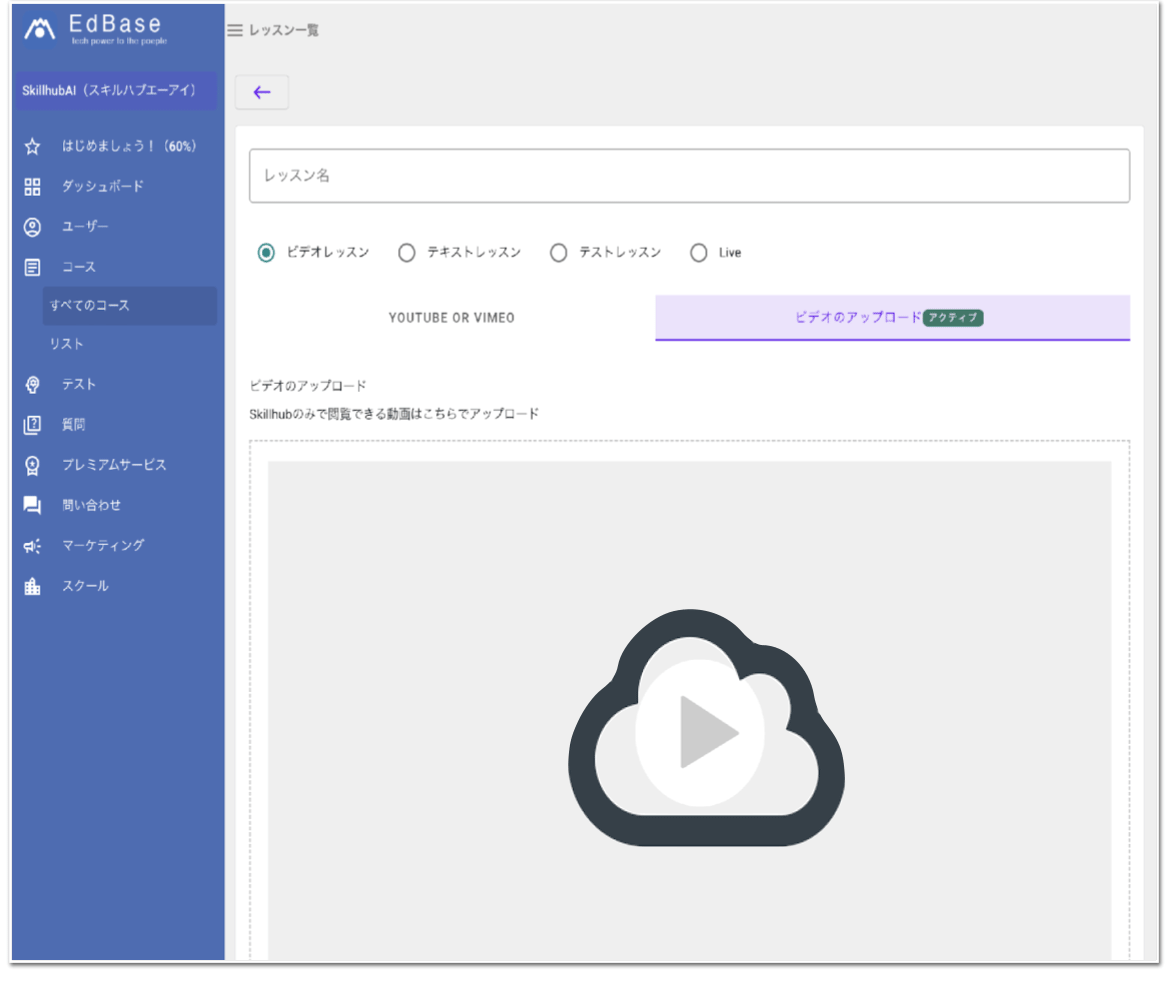The width and height of the screenshot is (1170, 992).
Task: Click the EdBase mountain logo icon
Action: pyautogui.click(x=40, y=29)
